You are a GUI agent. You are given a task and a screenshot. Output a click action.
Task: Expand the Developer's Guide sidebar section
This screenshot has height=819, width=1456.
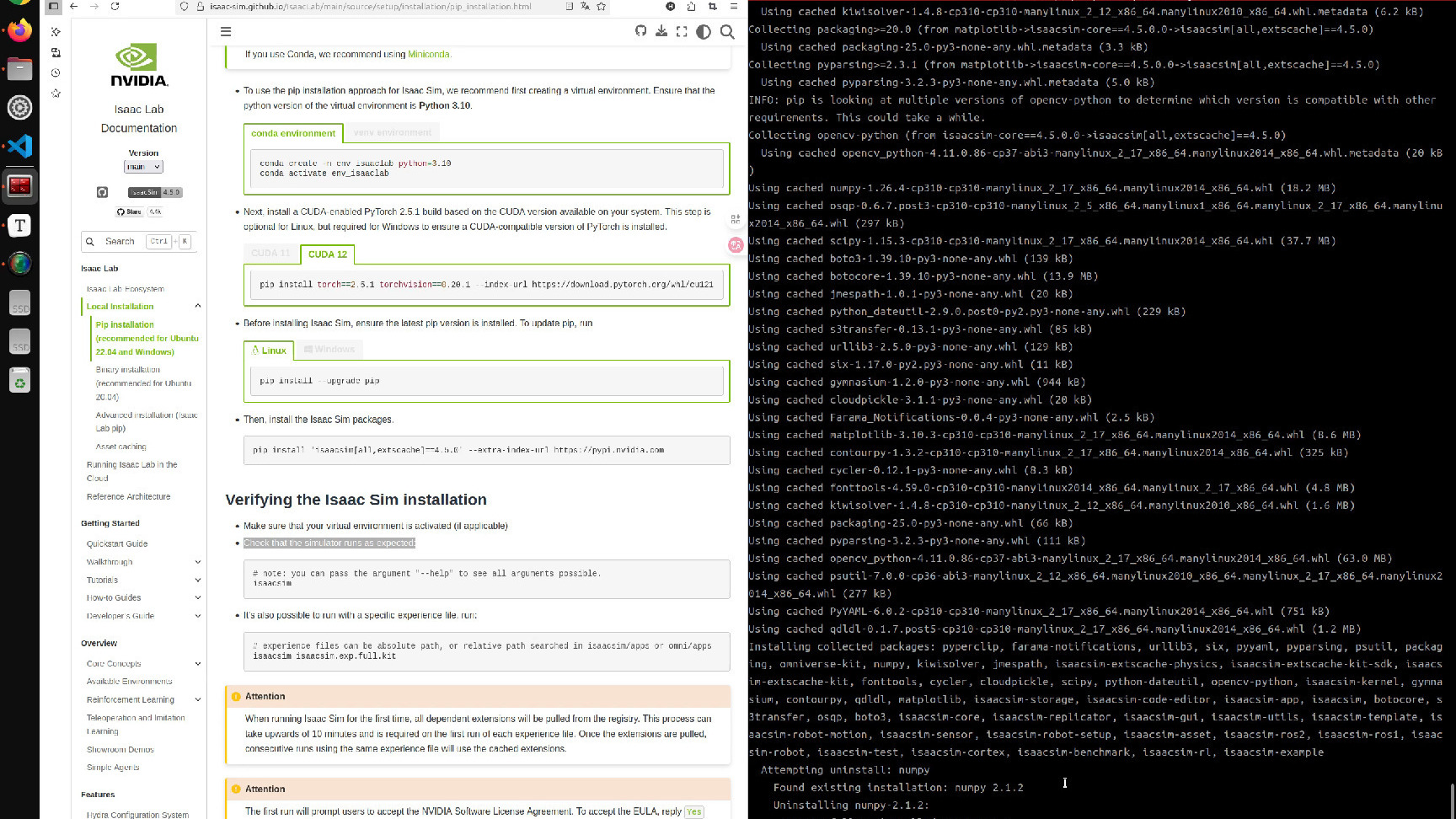[198, 616]
